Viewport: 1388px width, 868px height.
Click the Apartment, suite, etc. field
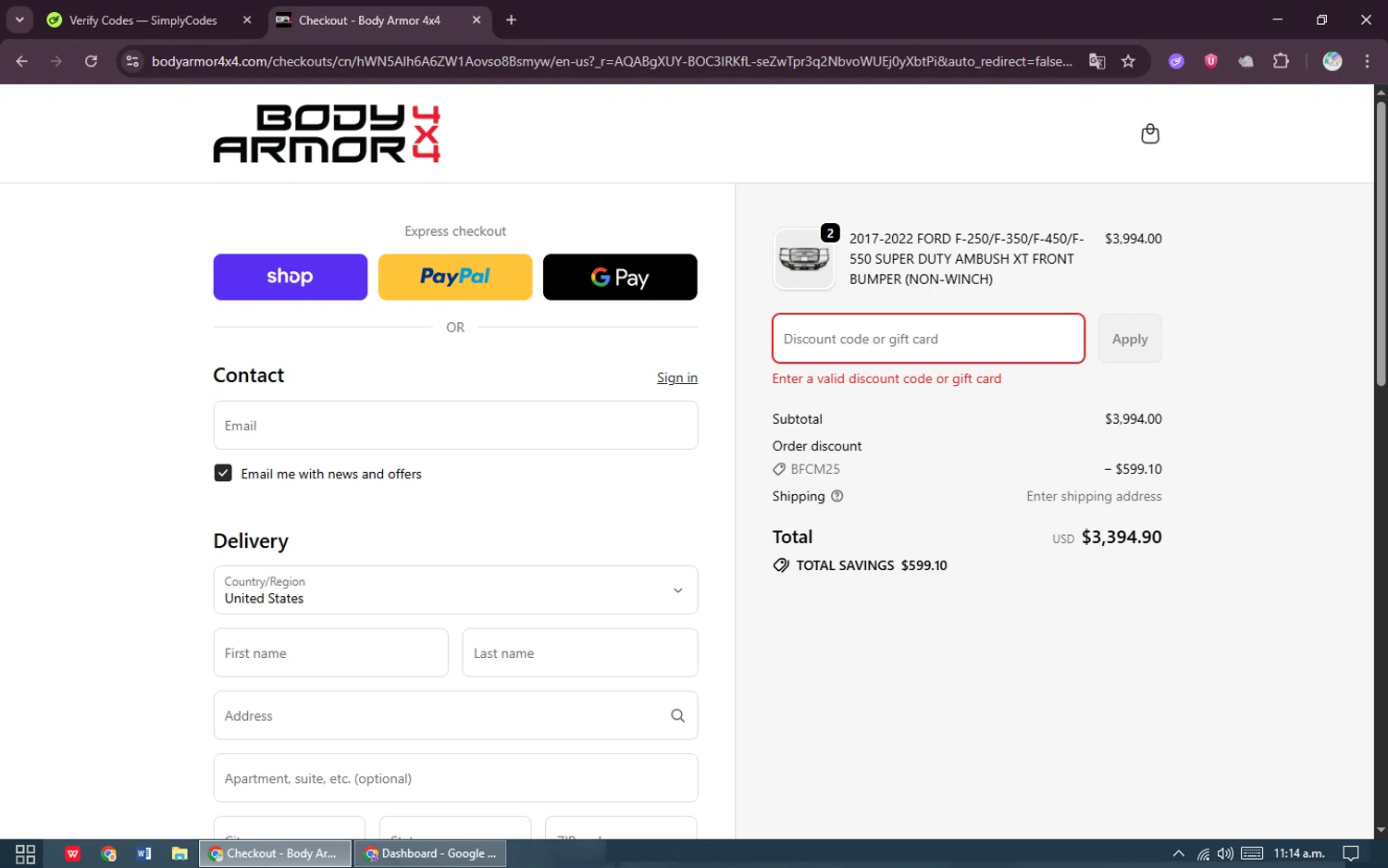click(x=455, y=778)
